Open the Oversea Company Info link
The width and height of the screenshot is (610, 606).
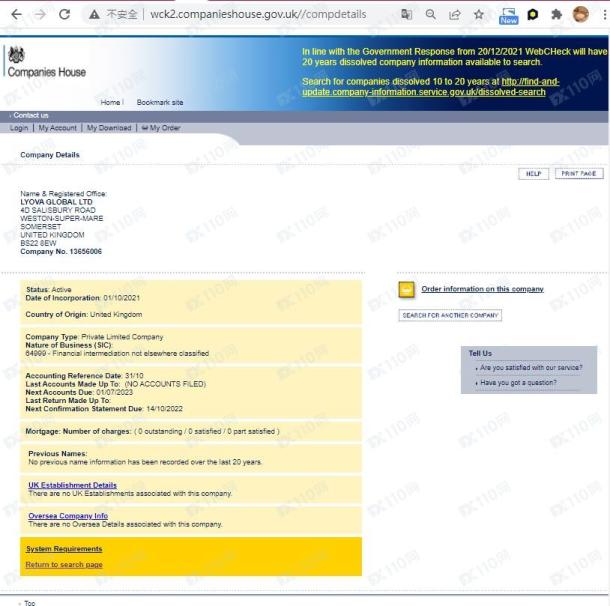[x=68, y=516]
